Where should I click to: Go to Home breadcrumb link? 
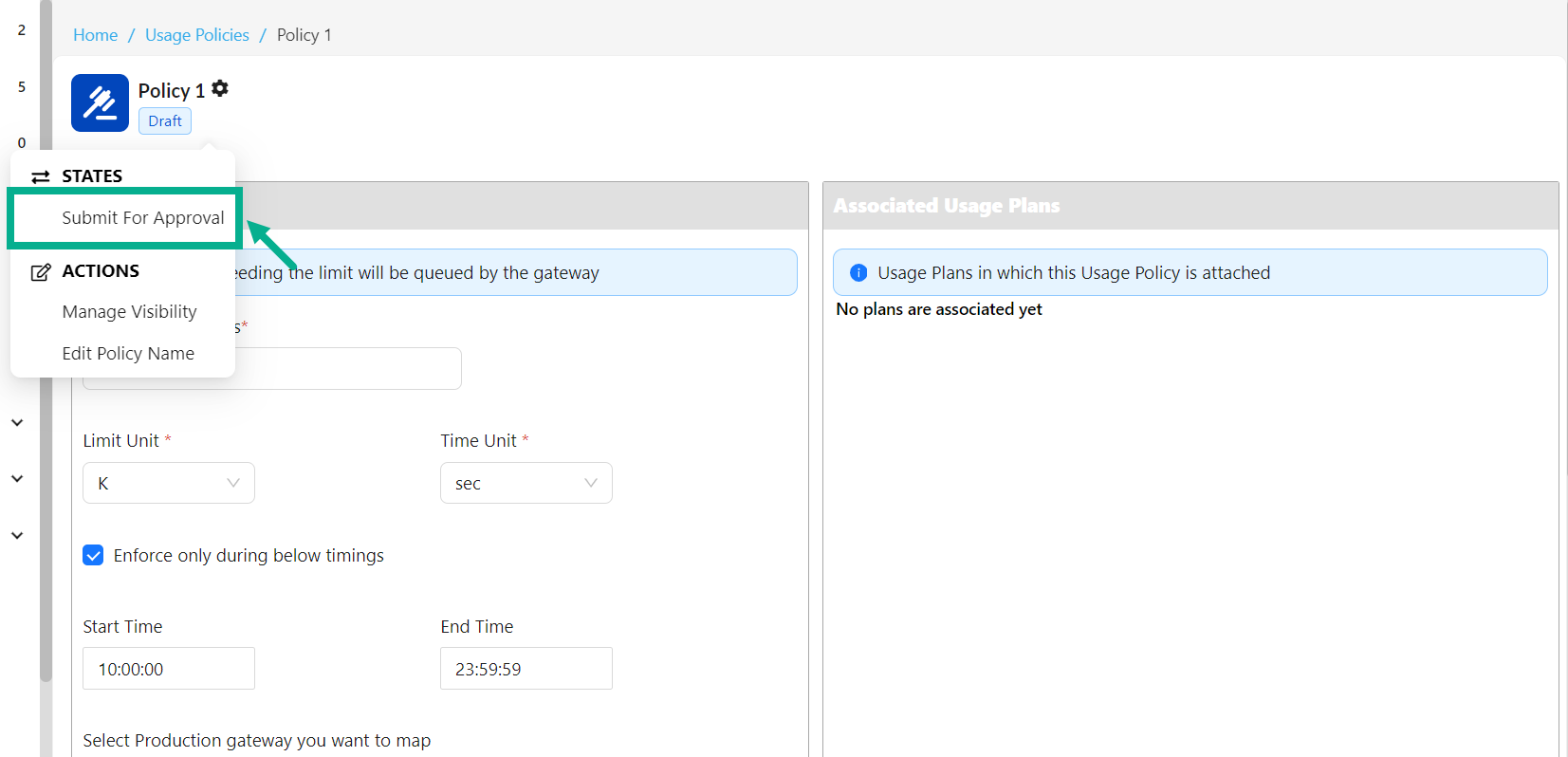95,35
